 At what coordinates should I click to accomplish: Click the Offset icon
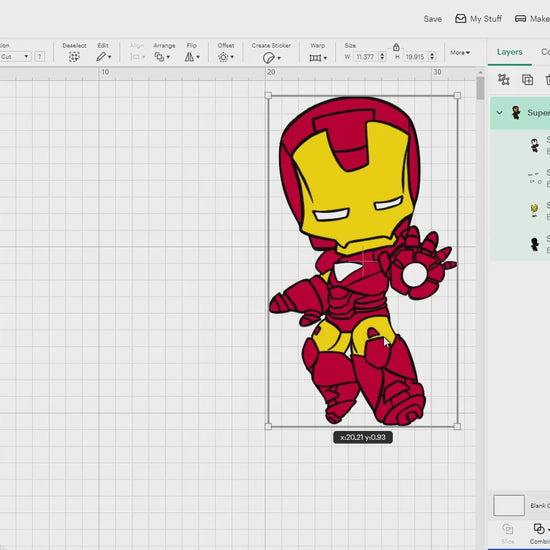click(x=223, y=57)
